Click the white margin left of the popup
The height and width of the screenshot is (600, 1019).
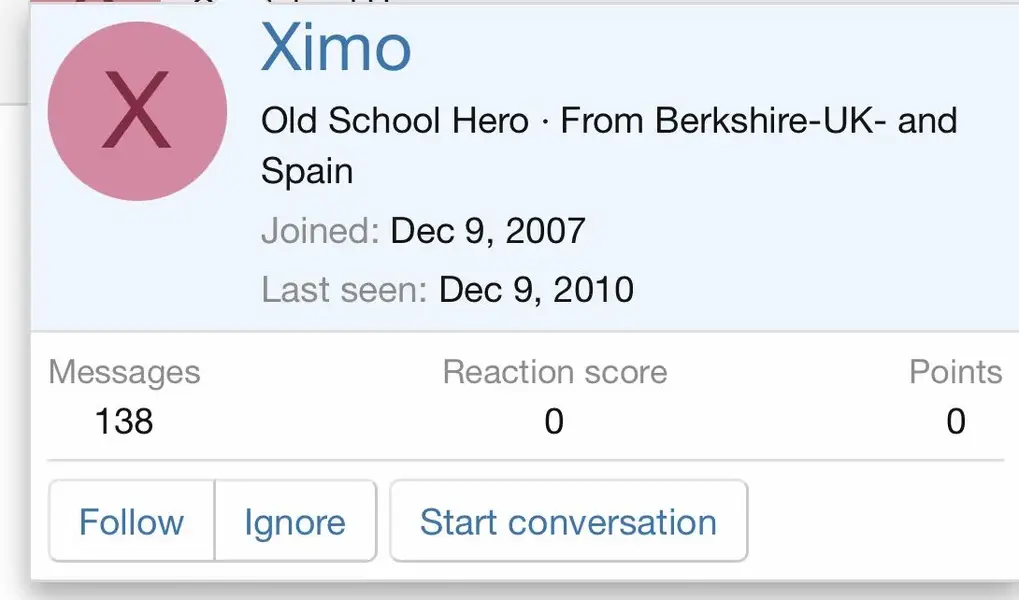14,351
